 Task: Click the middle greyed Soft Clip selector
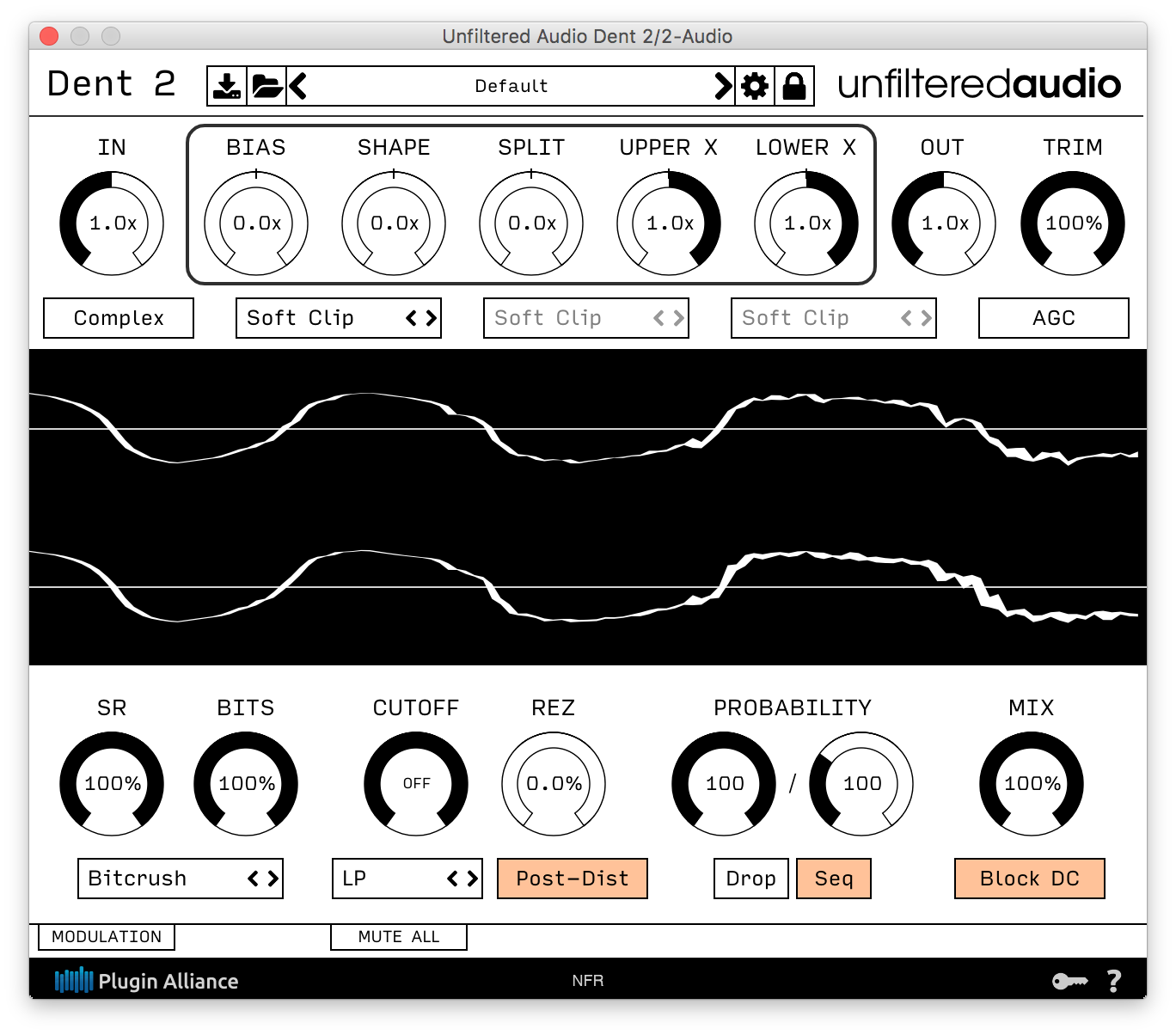pyautogui.click(x=586, y=318)
